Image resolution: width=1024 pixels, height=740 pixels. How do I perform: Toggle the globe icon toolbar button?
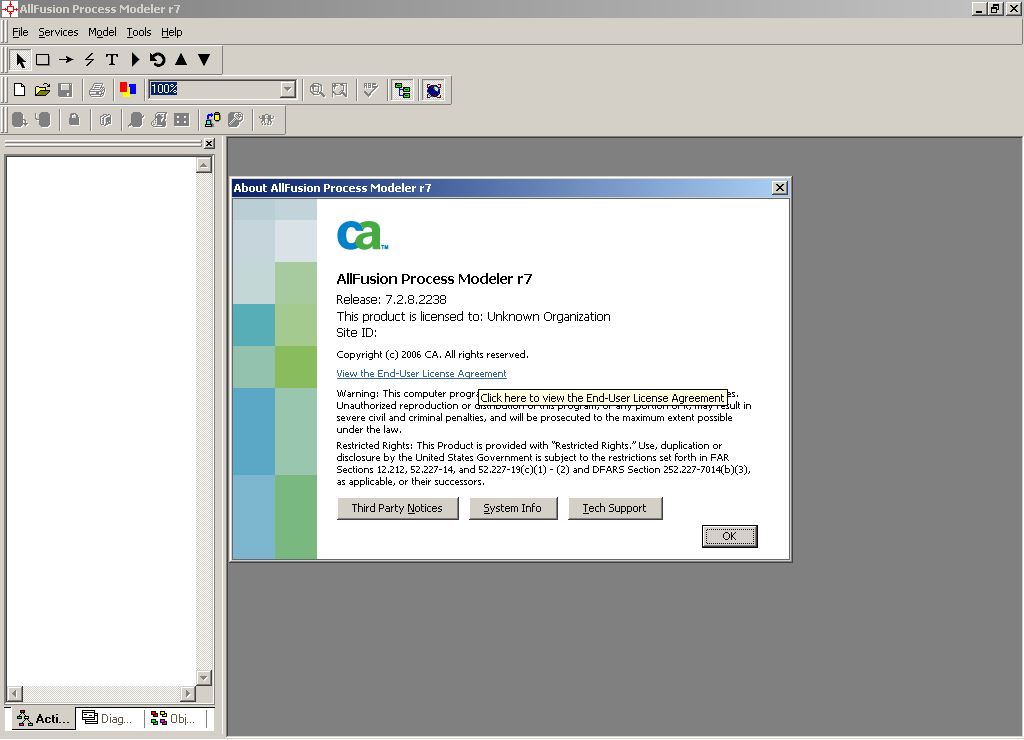(x=433, y=90)
